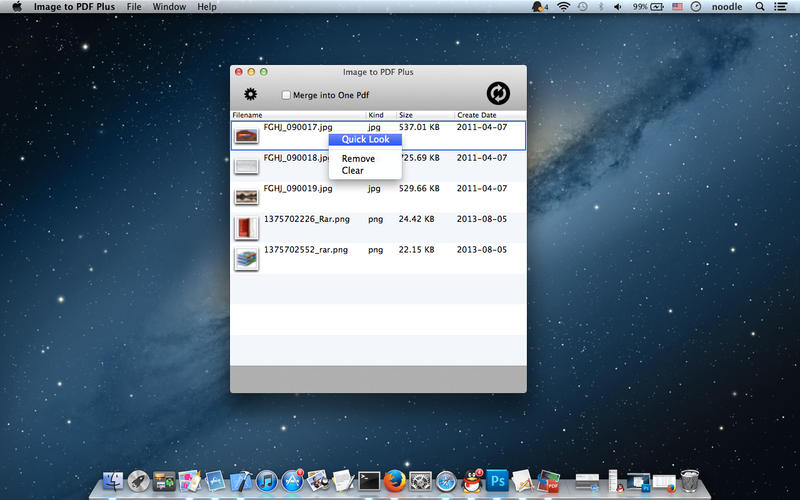Open the File menu
Viewport: 800px width, 500px height.
[x=133, y=7]
